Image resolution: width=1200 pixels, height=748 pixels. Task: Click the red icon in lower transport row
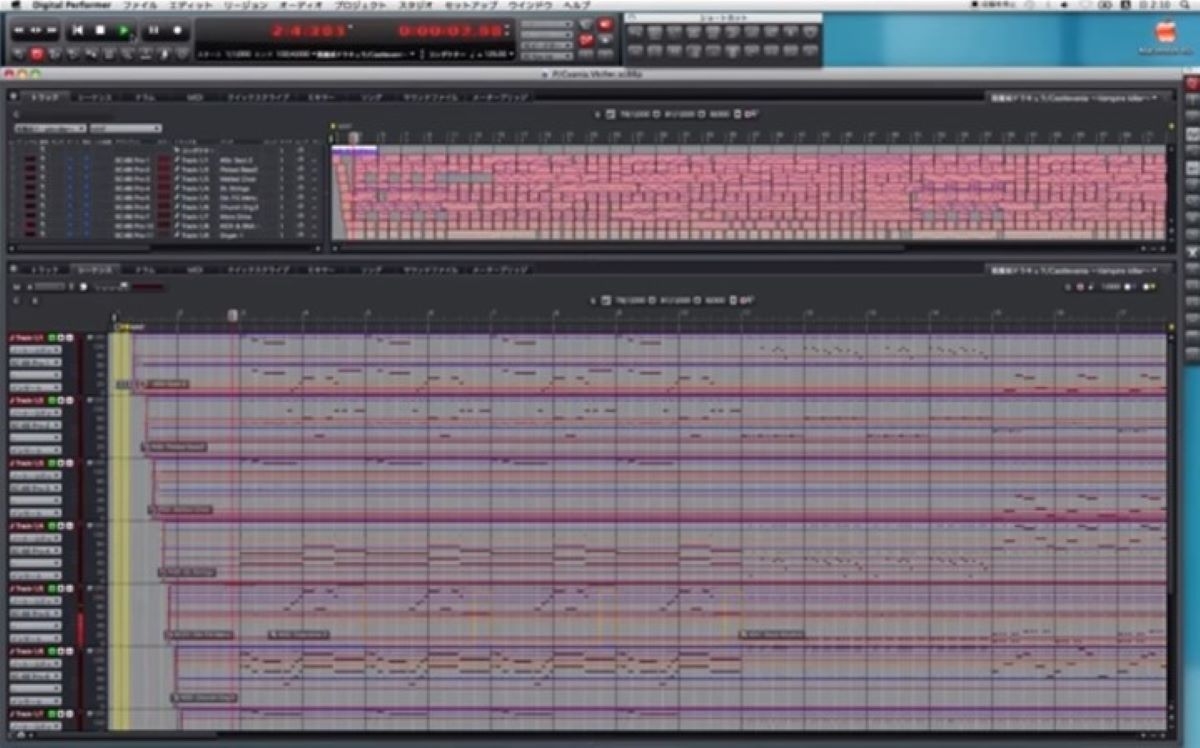[37, 54]
